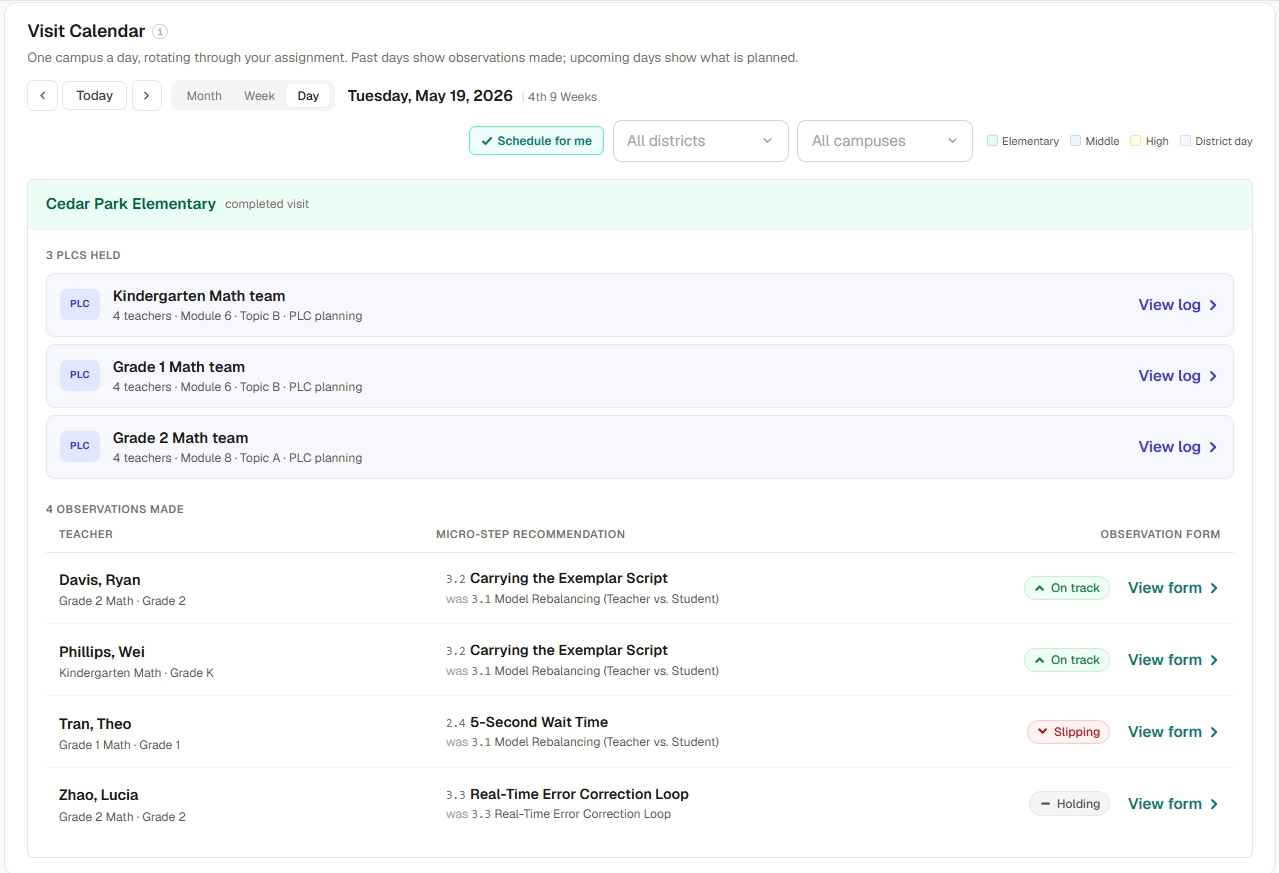Click the Middle legend swatch
The width and height of the screenshot is (1279, 873).
point(1075,141)
